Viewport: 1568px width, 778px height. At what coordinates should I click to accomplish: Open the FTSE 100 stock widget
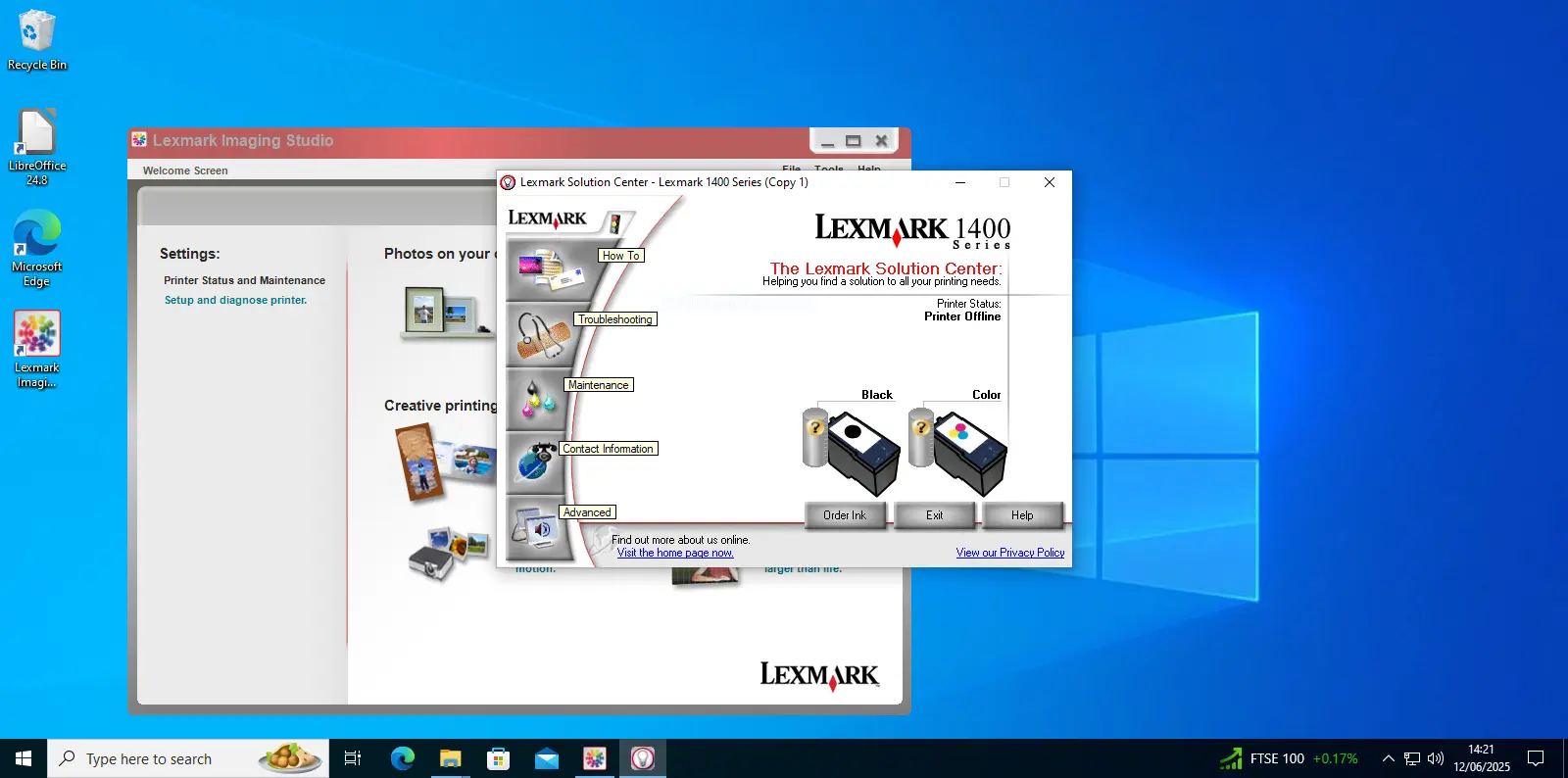click(1289, 758)
